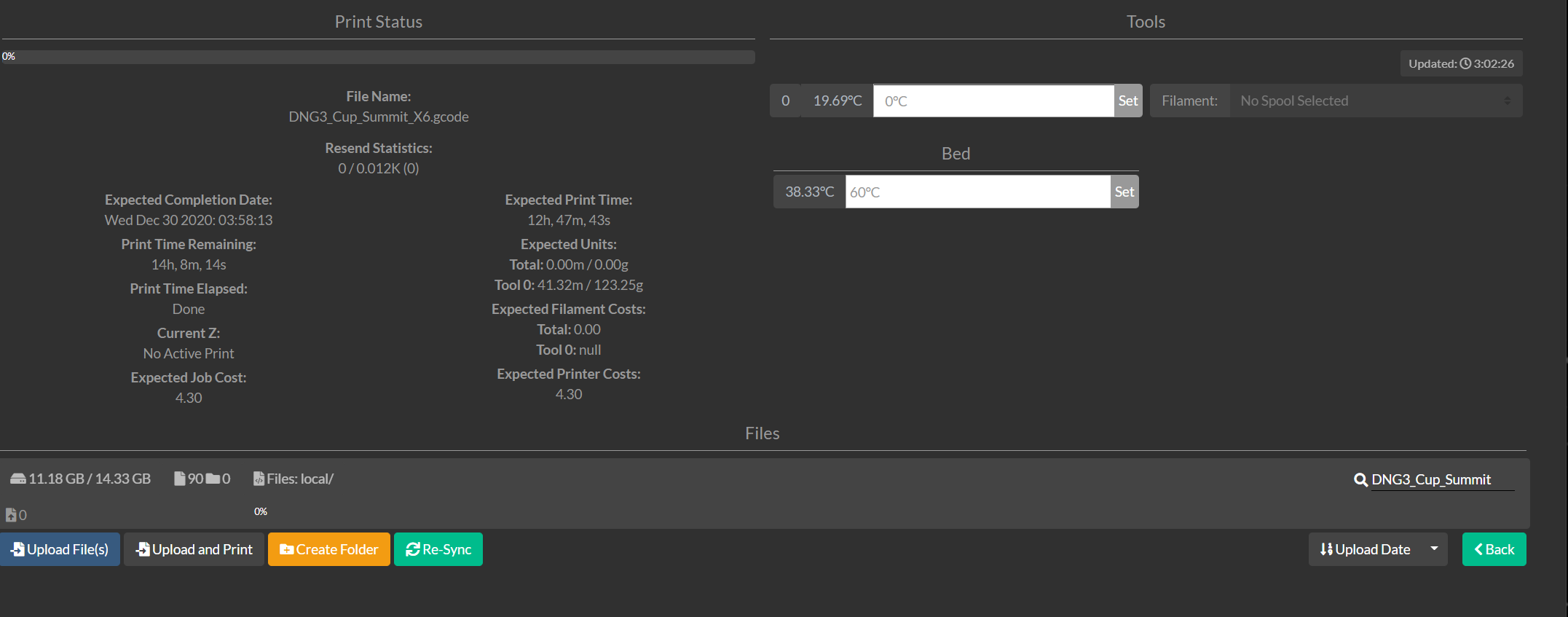Click the tool number 0 label

pyautogui.click(x=785, y=101)
